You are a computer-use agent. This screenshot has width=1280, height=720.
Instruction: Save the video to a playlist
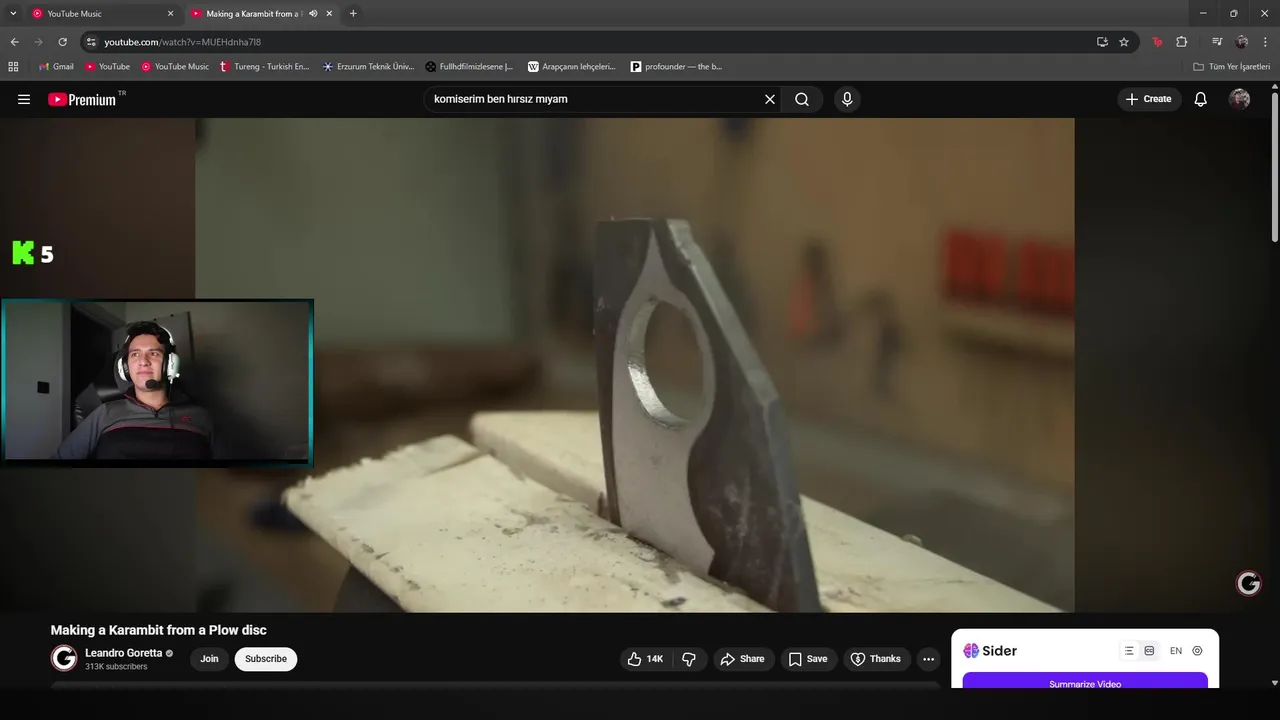(x=808, y=659)
